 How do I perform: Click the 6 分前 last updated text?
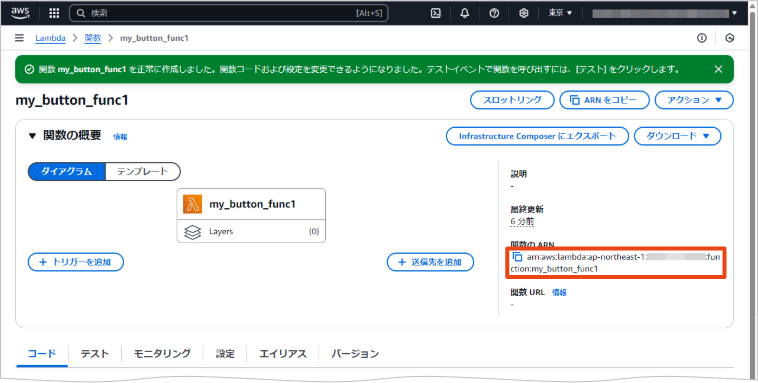coord(522,221)
